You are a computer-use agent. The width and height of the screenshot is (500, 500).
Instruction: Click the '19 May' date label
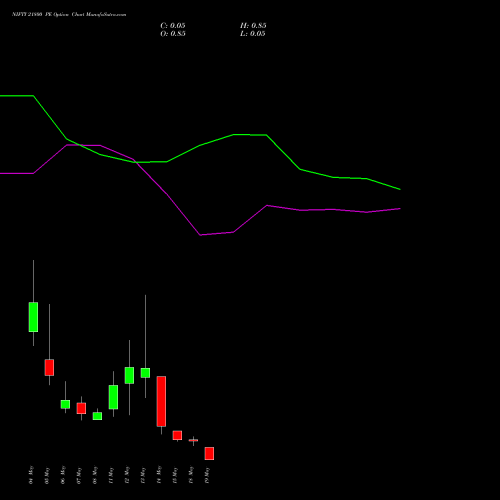[x=207, y=475]
